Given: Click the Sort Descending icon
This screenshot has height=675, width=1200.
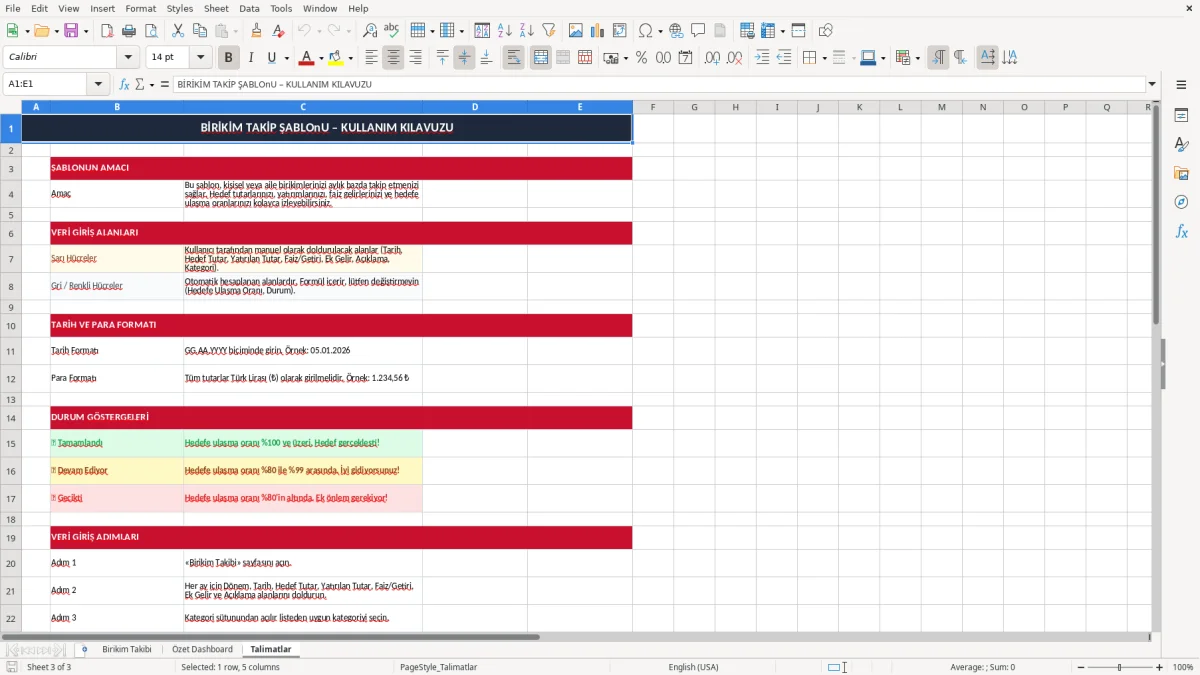Looking at the screenshot, I should (x=527, y=31).
